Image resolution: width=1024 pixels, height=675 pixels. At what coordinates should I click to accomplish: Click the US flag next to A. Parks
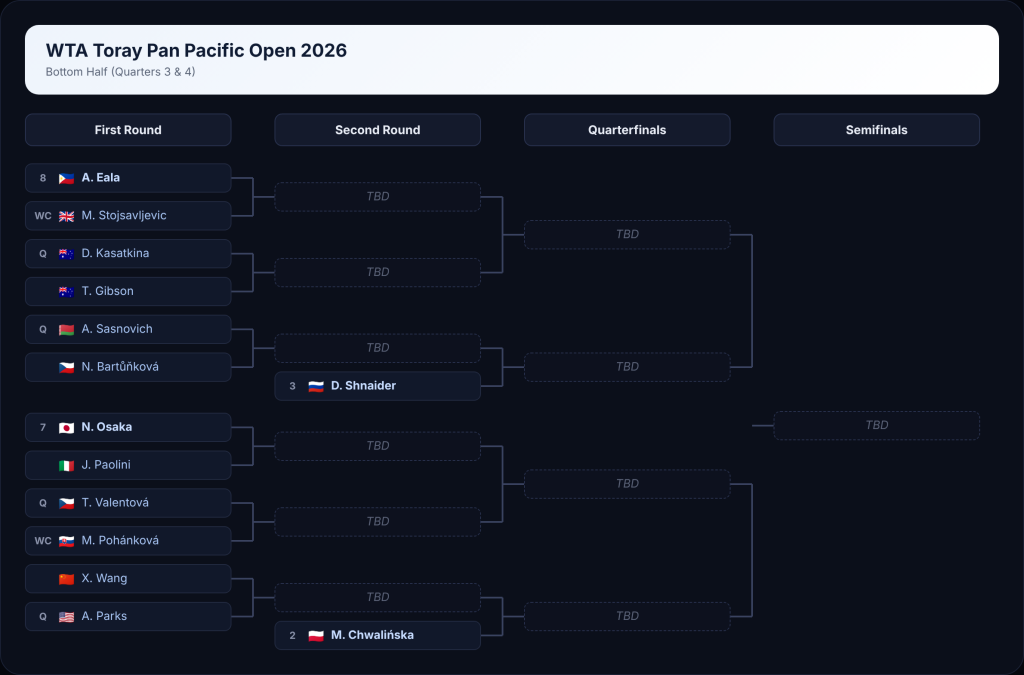66,617
